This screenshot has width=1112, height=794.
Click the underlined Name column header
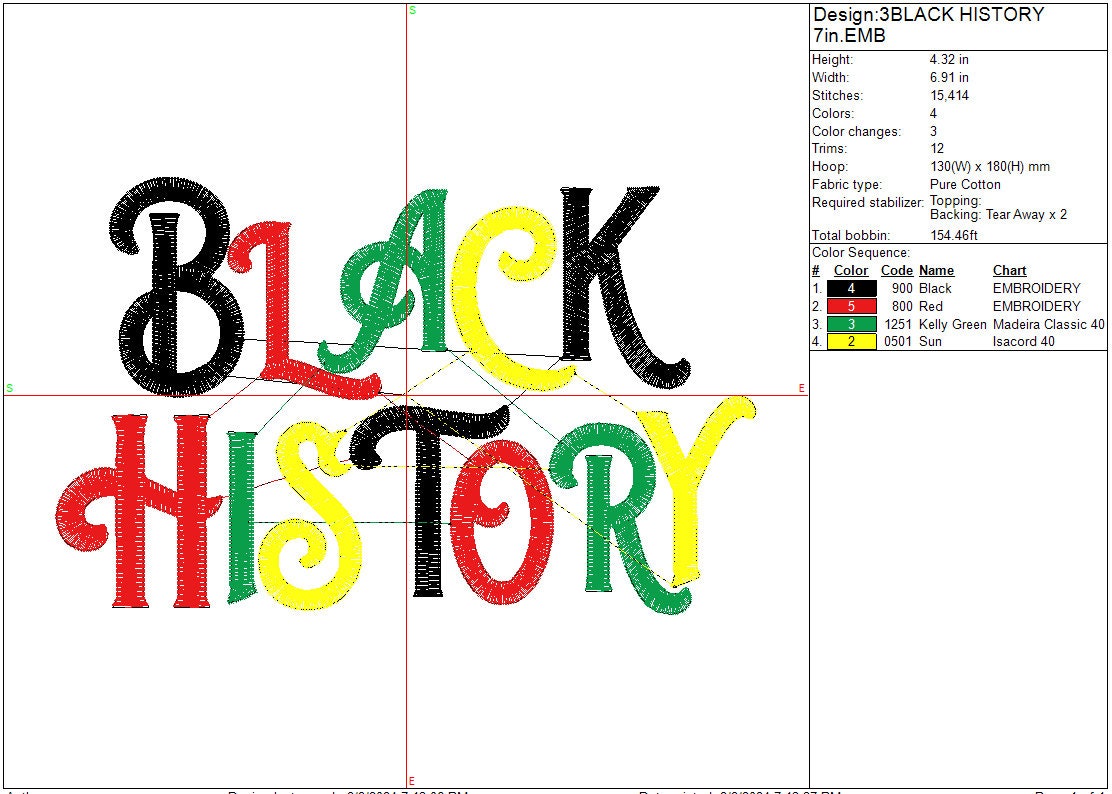pyautogui.click(x=936, y=271)
